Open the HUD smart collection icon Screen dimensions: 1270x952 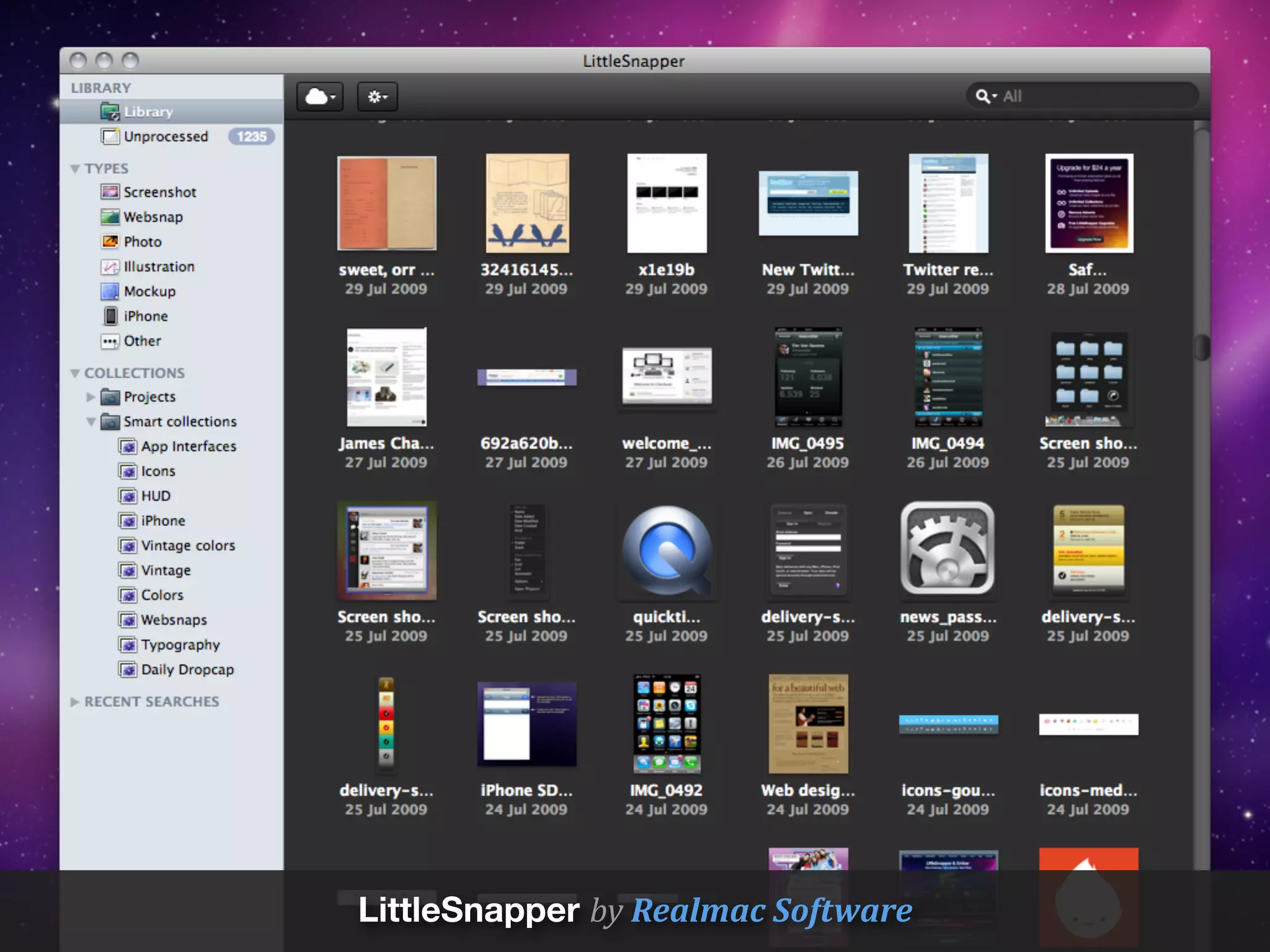coord(128,496)
